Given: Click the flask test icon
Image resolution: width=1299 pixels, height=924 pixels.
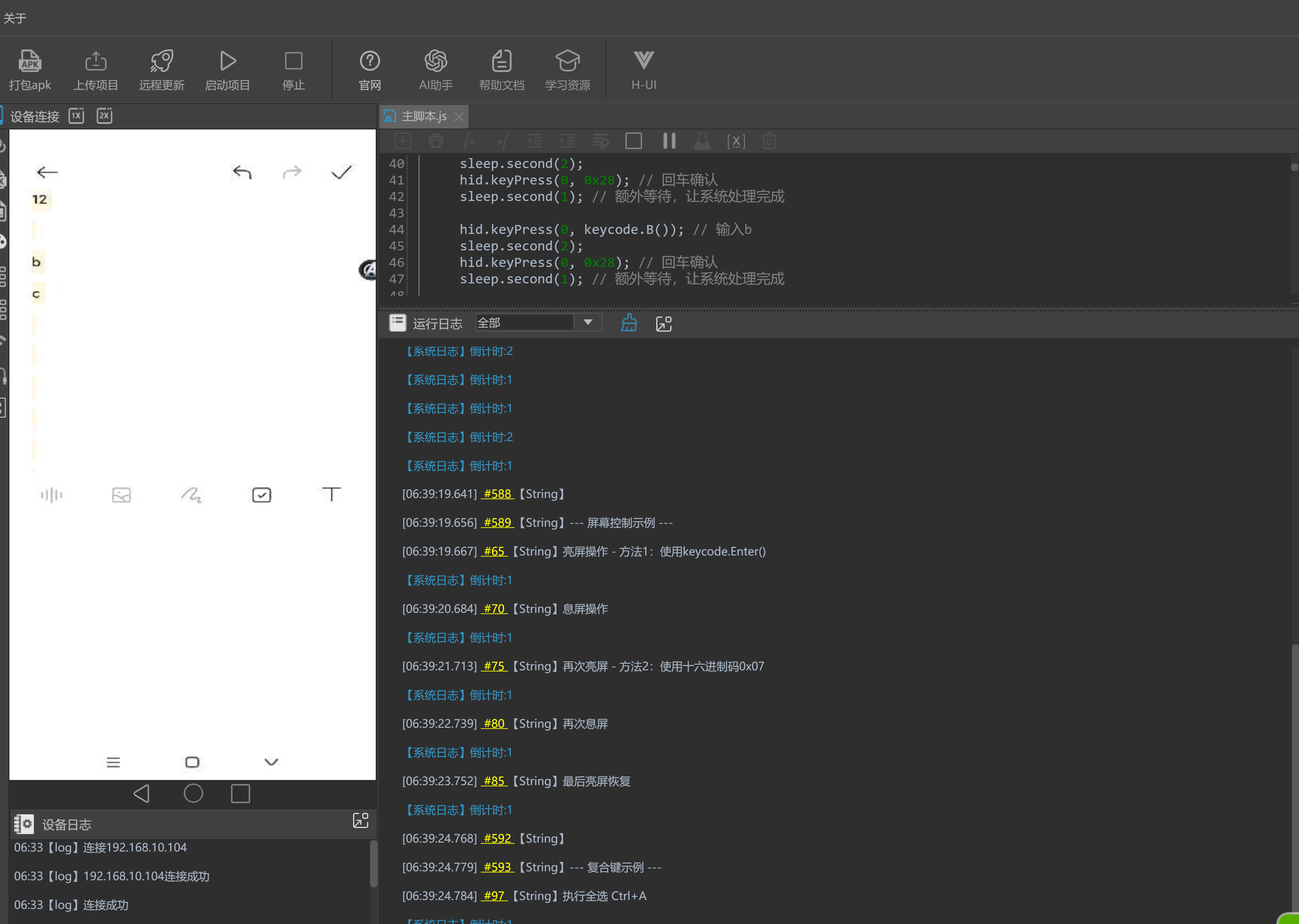Looking at the screenshot, I should tap(702, 141).
